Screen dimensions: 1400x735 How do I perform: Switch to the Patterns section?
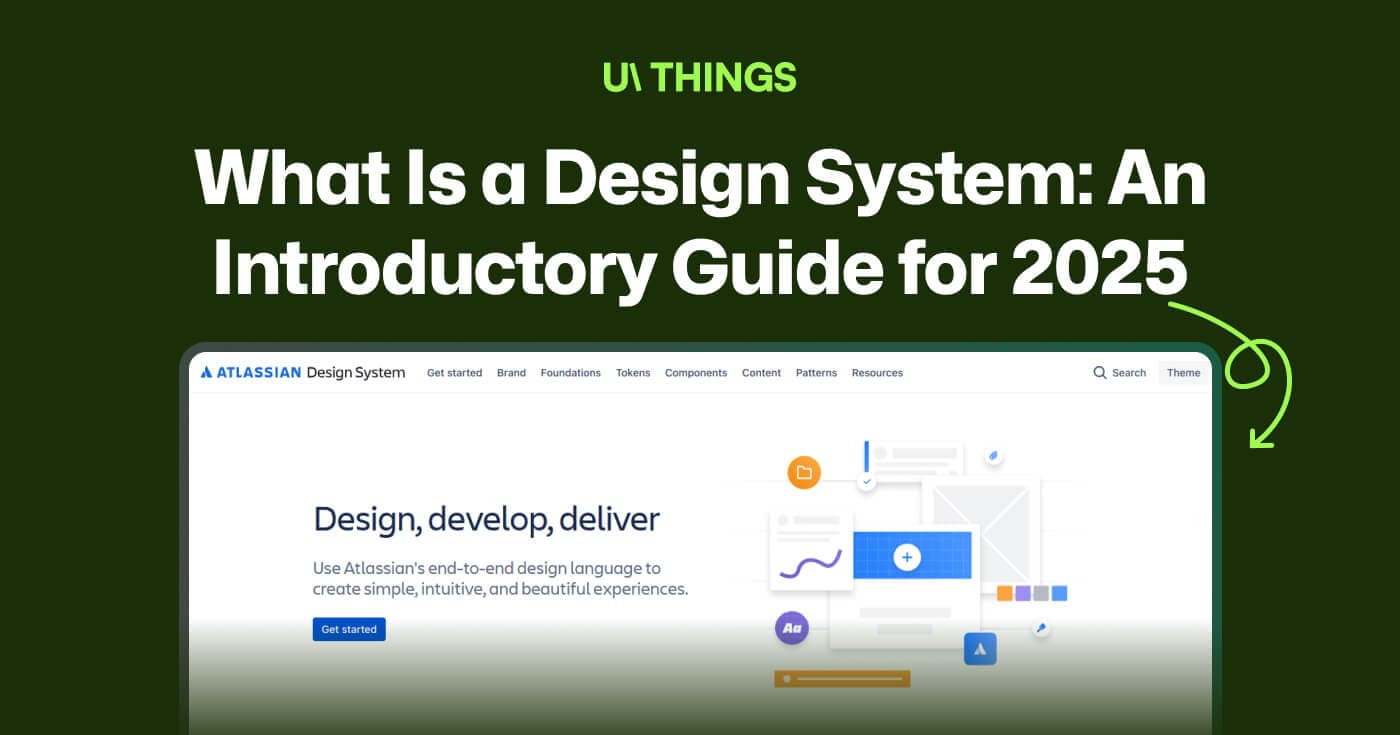pos(816,372)
